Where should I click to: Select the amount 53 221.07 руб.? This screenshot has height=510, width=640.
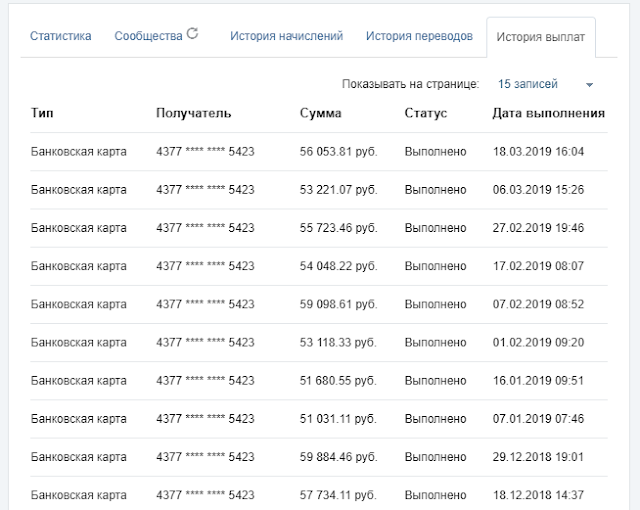point(338,190)
